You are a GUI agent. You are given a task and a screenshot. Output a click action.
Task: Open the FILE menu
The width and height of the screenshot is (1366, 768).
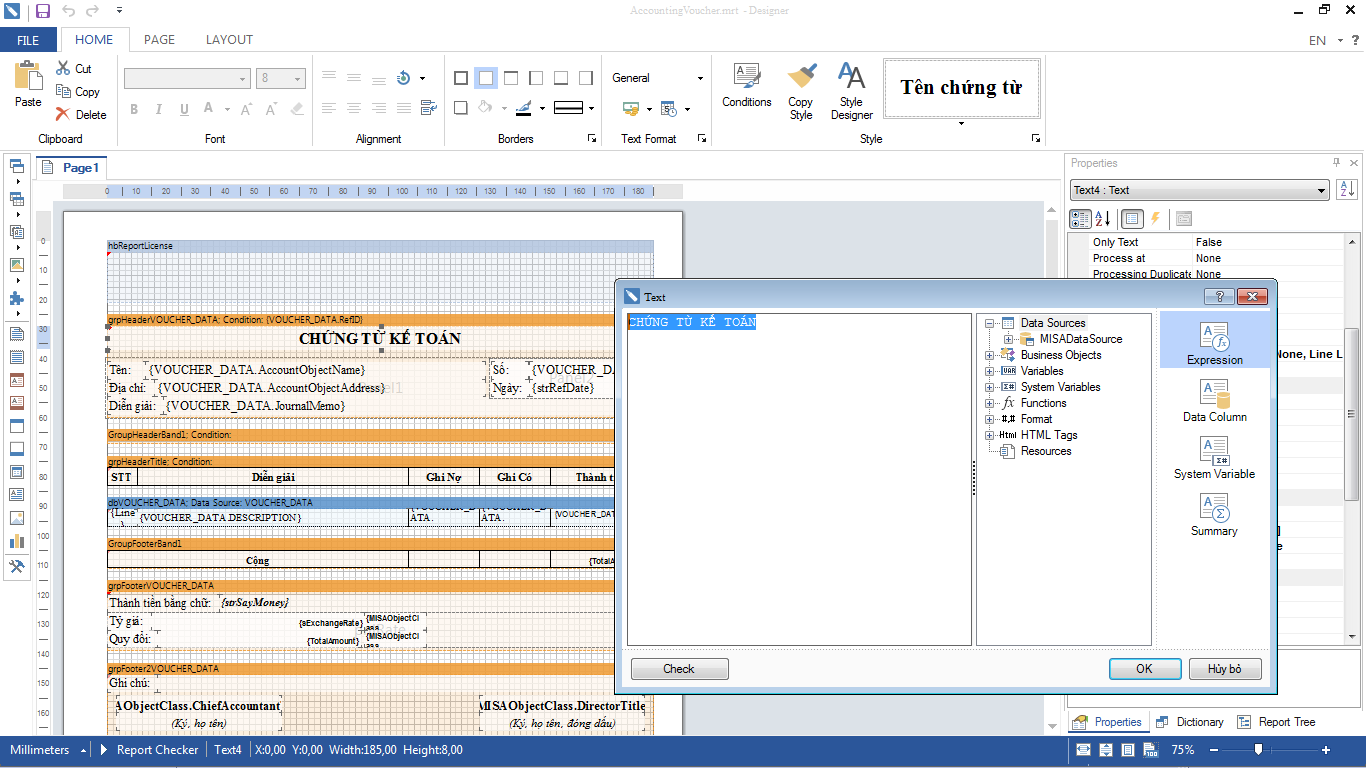coord(28,40)
